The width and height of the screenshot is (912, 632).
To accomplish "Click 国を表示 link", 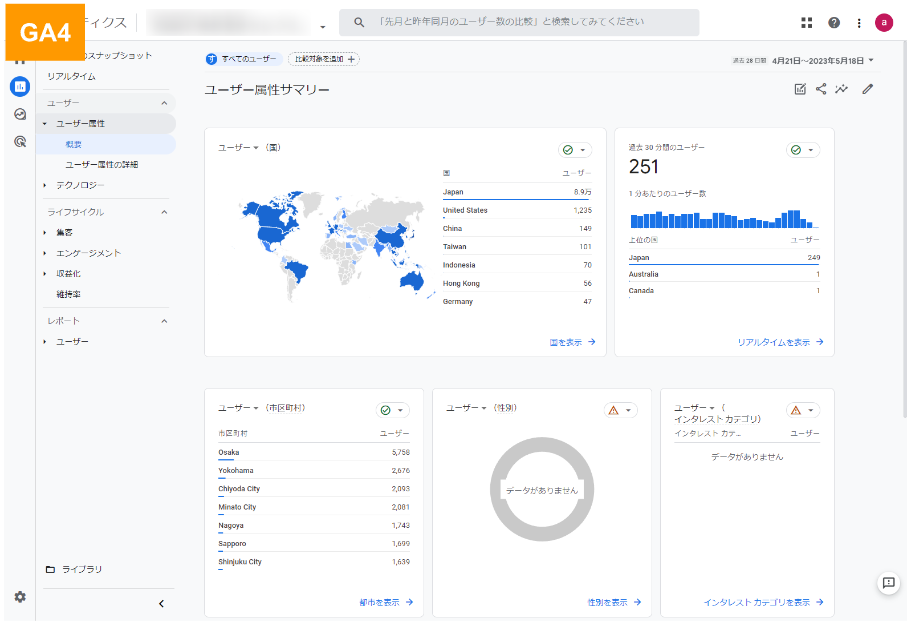I will tap(572, 342).
